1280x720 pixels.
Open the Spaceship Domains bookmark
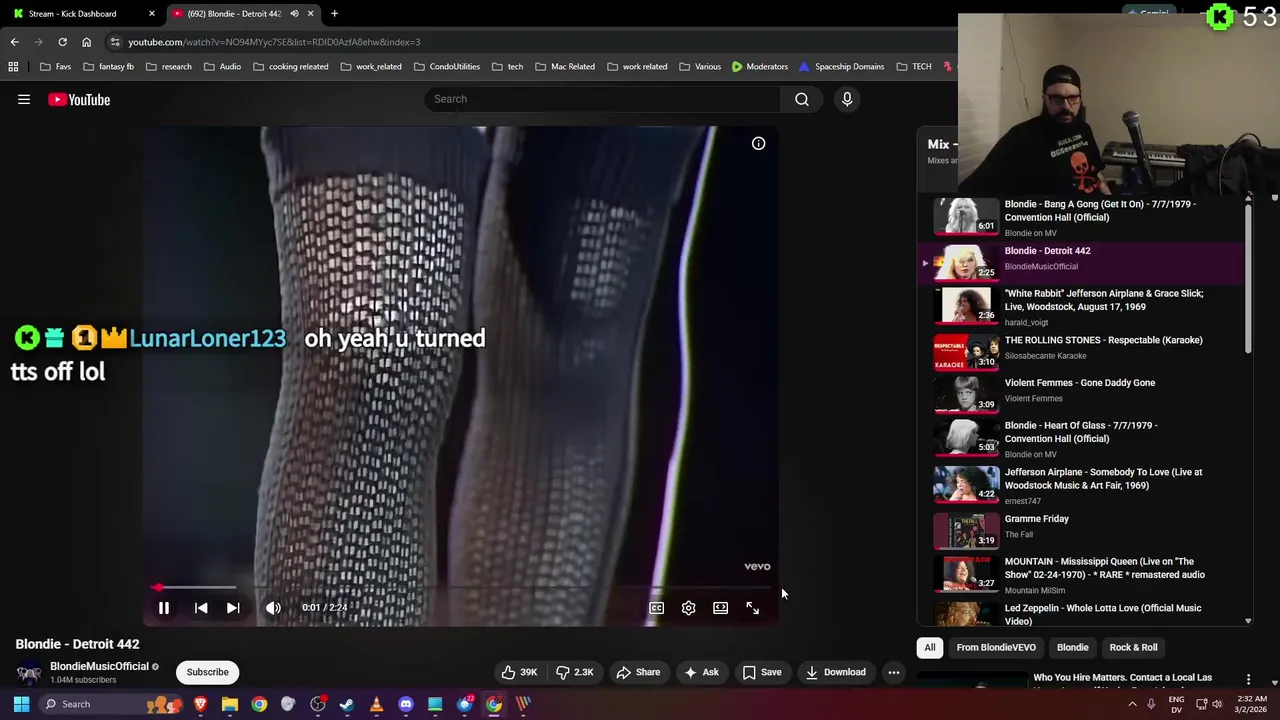pos(841,66)
